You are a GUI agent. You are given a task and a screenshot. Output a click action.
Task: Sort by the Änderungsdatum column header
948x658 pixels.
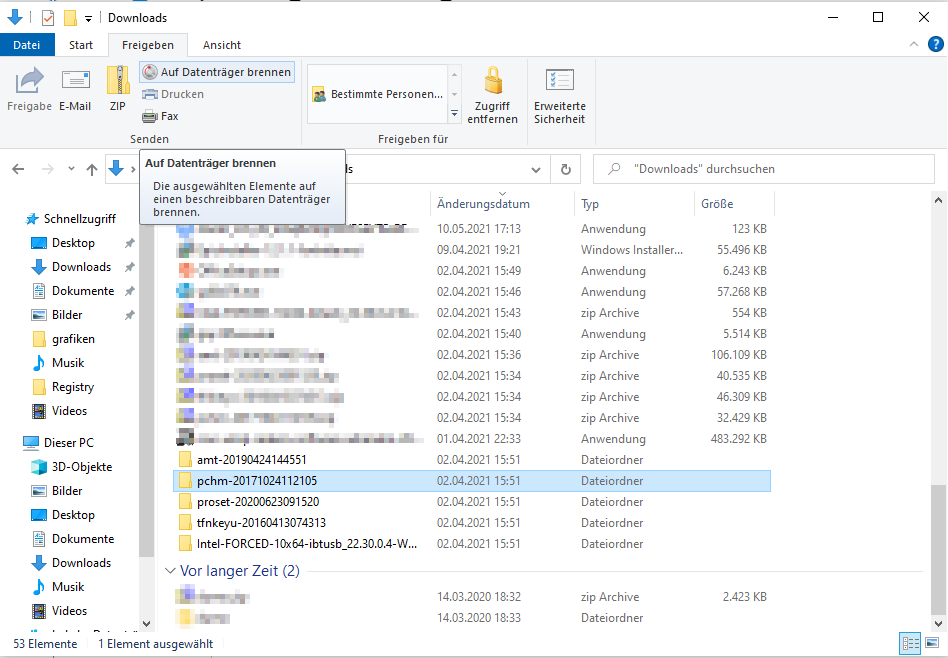point(502,204)
